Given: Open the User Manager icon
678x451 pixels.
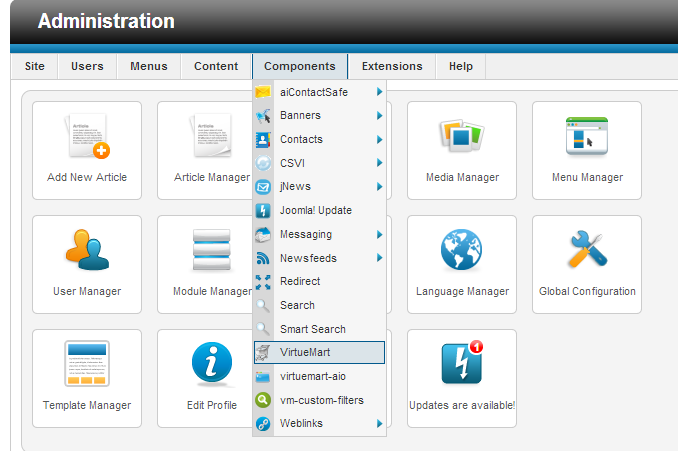Looking at the screenshot, I should coord(87,249).
